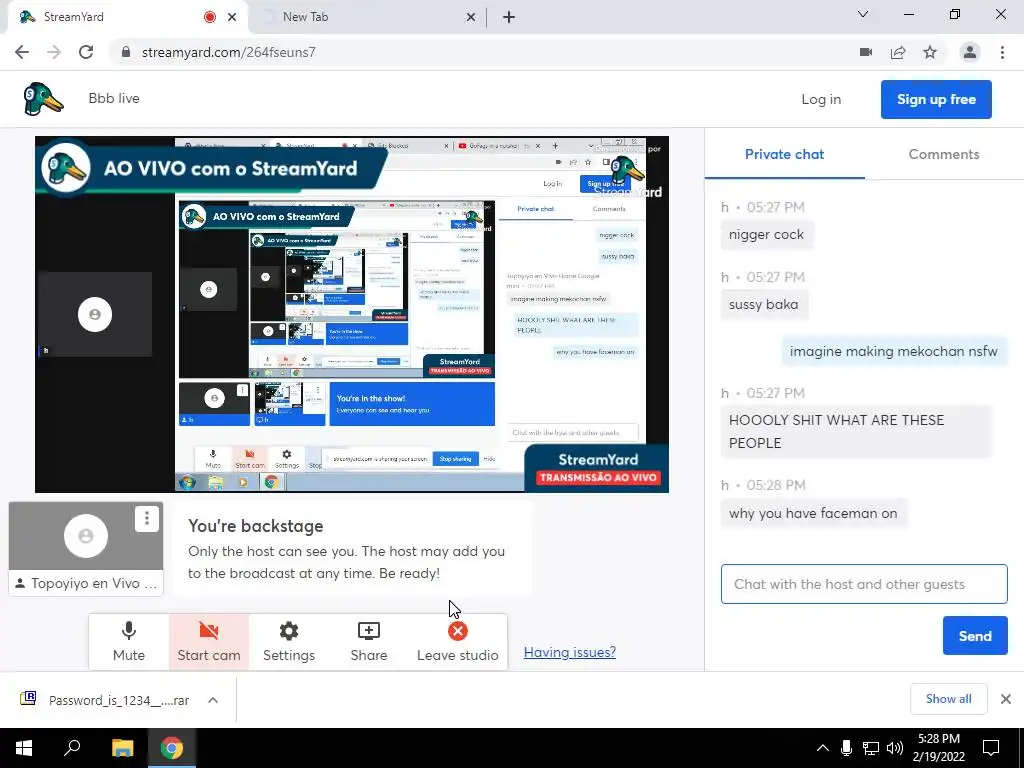Click the microphone tray icon
The image size is (1024, 768).
846,748
